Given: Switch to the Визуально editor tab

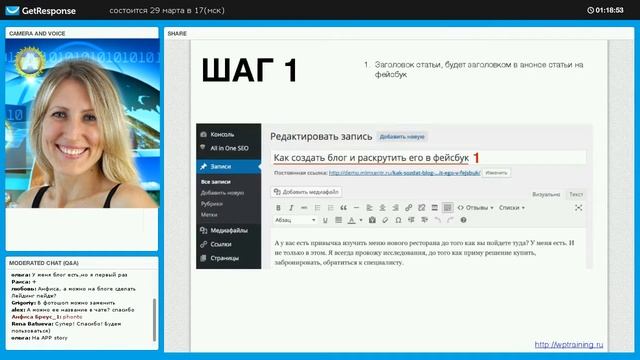Looking at the screenshot, I should click(x=546, y=195).
